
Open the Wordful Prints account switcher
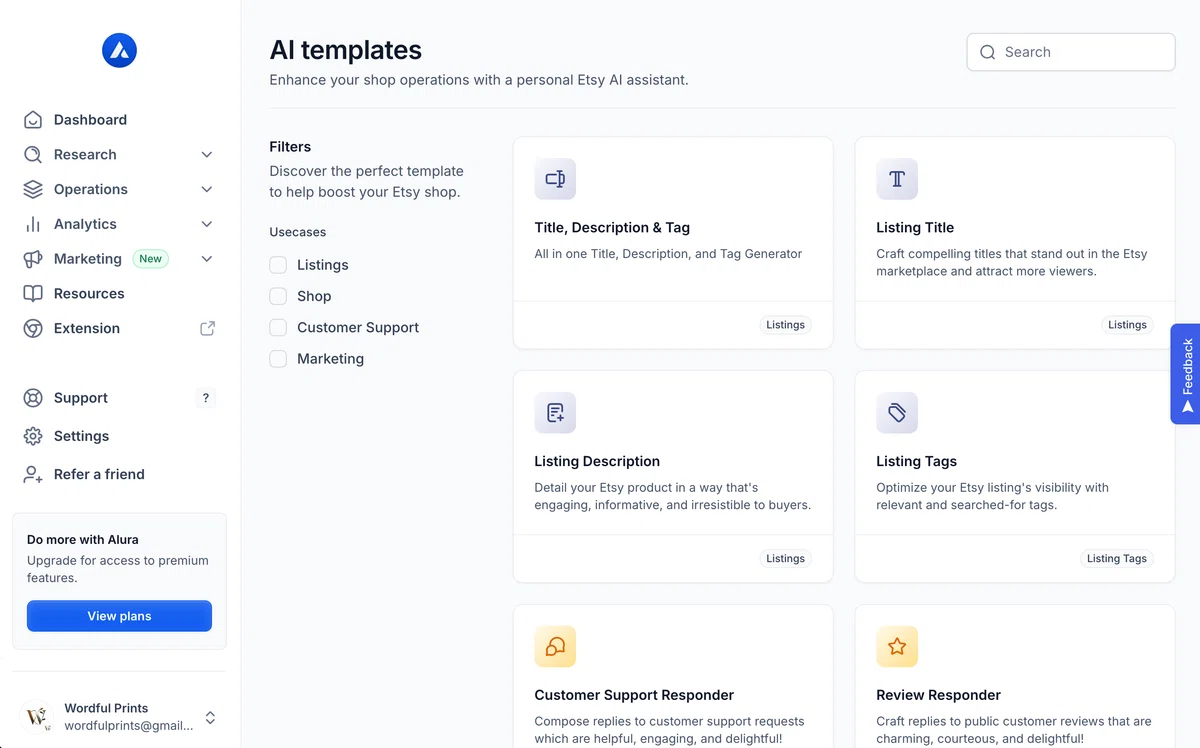point(119,717)
